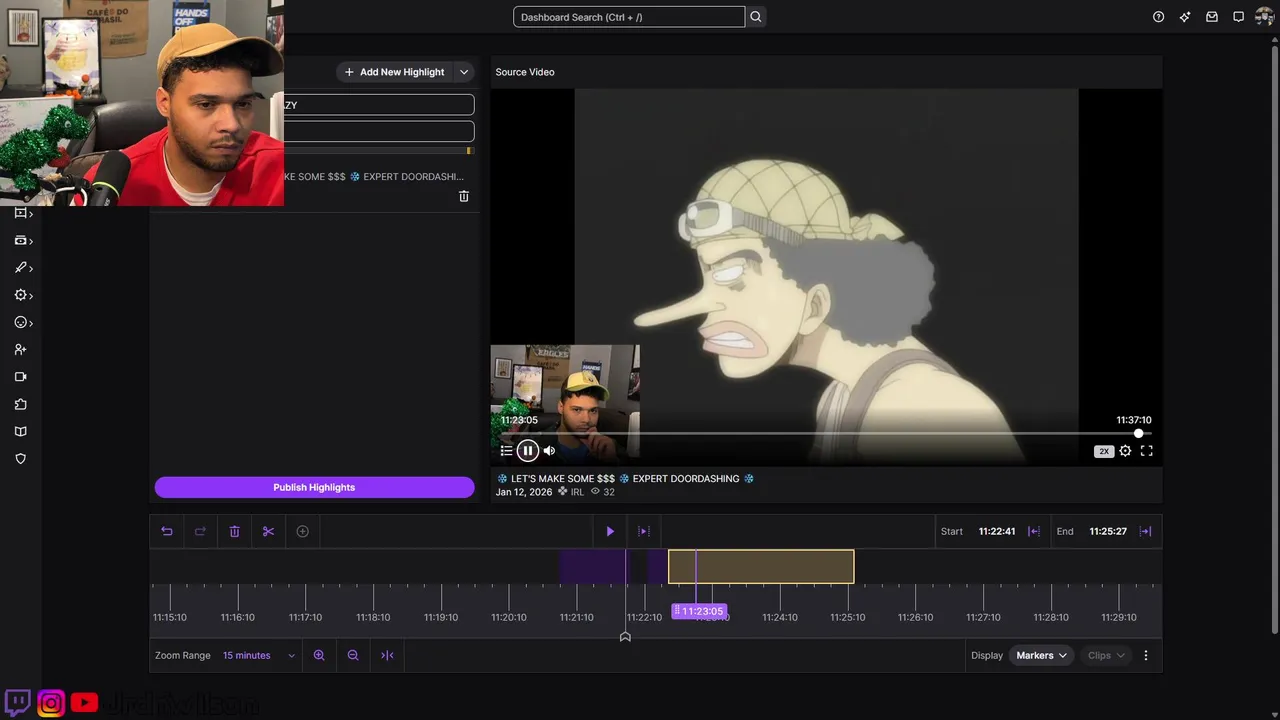
Task: Expand the paintbrush customization sidebar section
Action: (23, 268)
